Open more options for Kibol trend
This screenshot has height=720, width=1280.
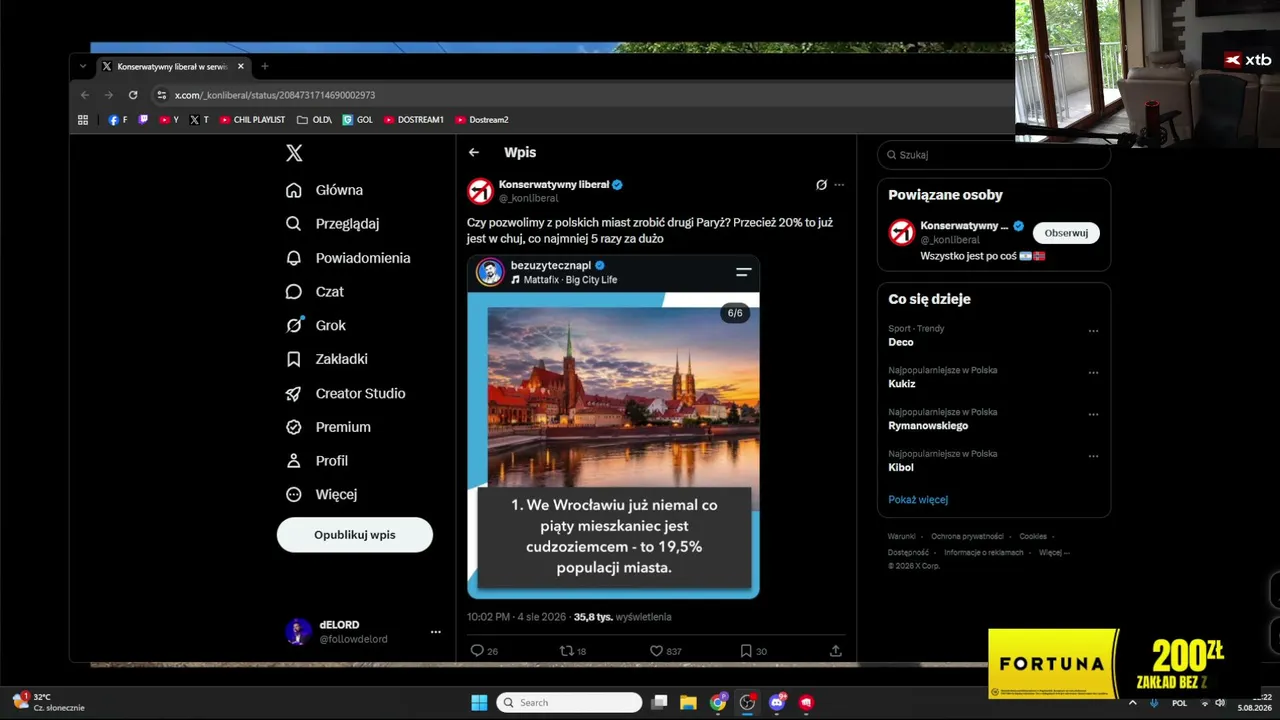[1093, 457]
